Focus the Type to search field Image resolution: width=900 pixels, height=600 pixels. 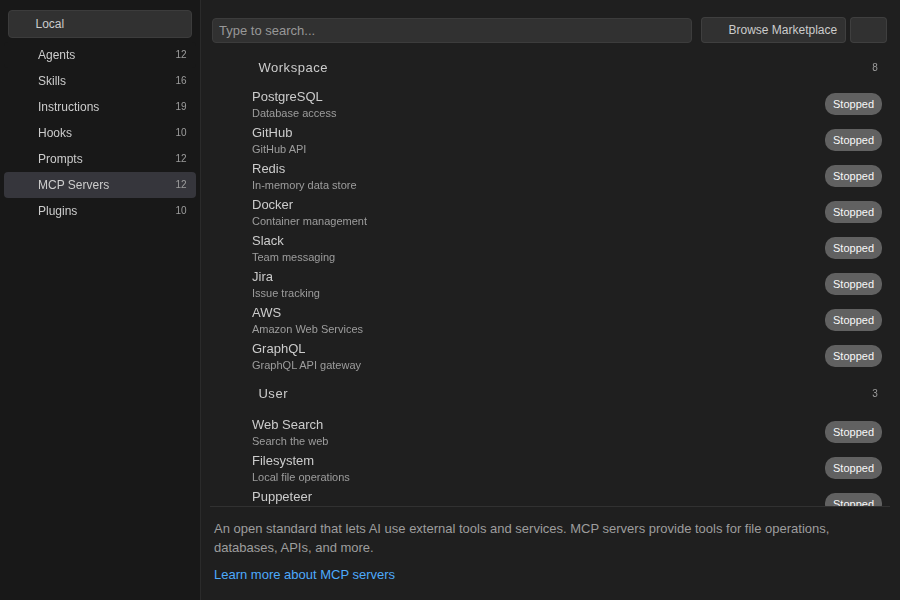coord(452,30)
